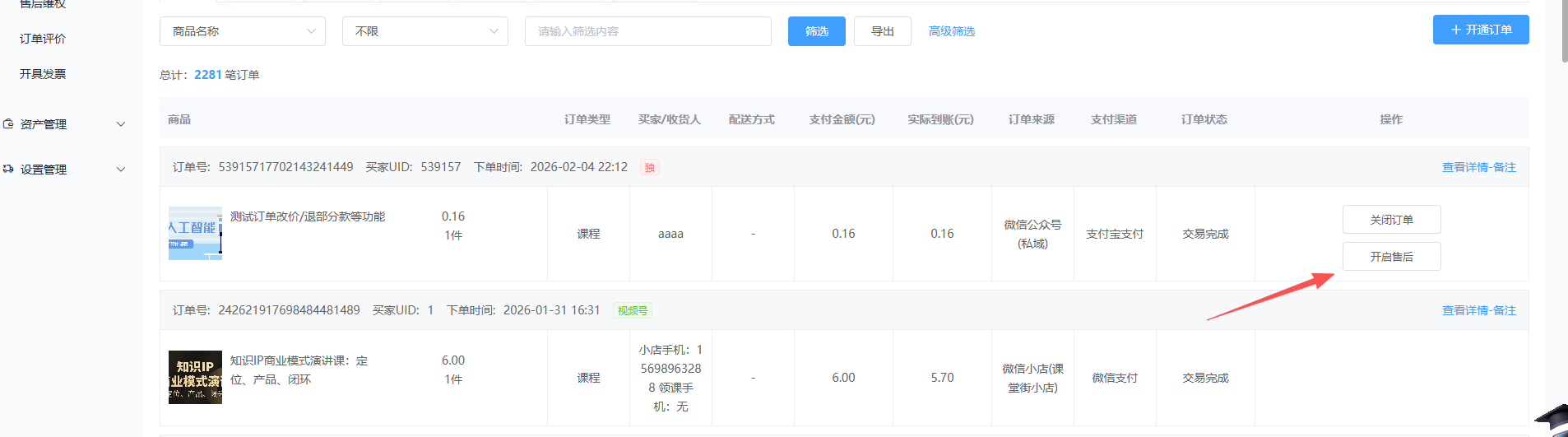Click the 订单类型 column header
The width and height of the screenshot is (1568, 437).
[587, 119]
